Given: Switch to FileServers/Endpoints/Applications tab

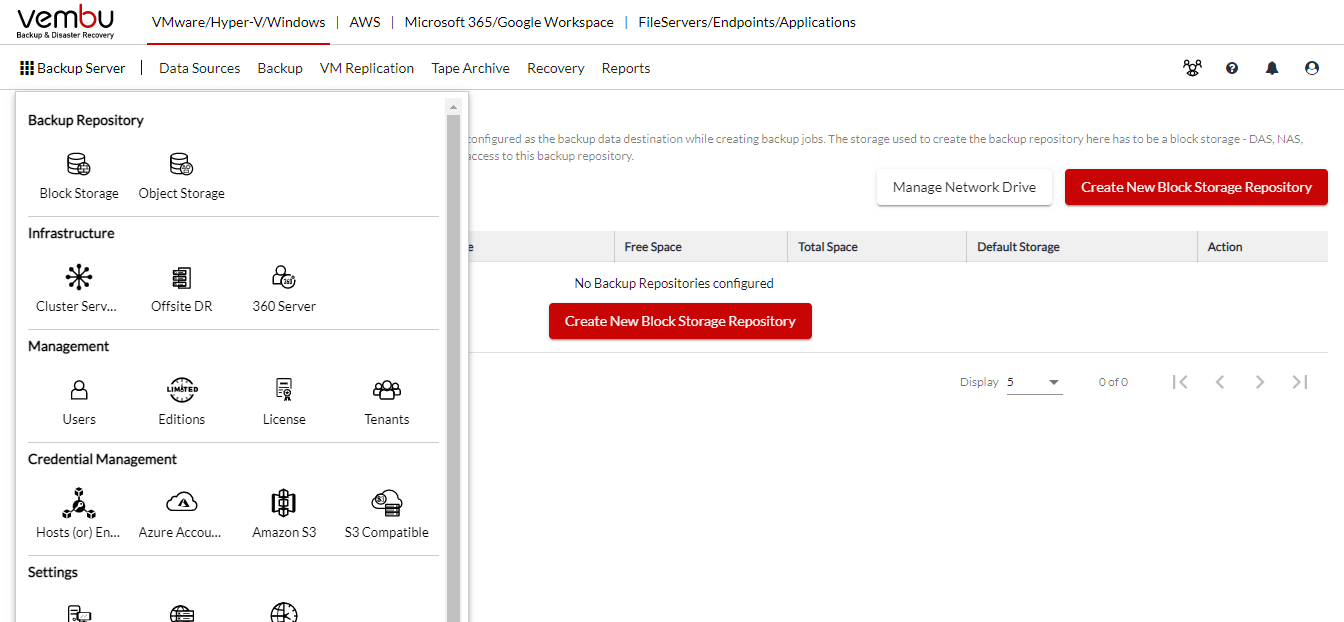Looking at the screenshot, I should pyautogui.click(x=747, y=22).
